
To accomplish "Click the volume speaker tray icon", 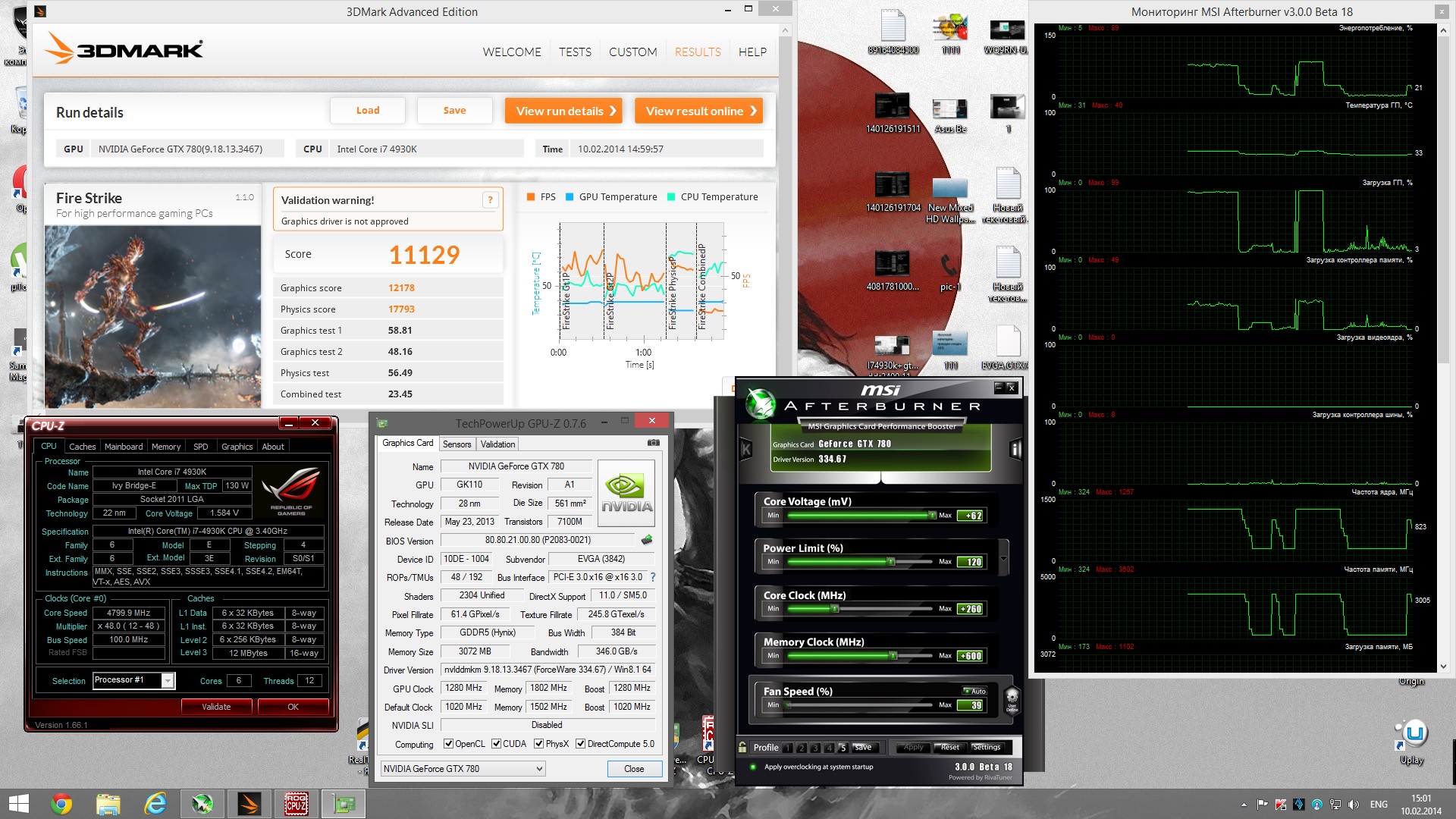I will pyautogui.click(x=1354, y=805).
